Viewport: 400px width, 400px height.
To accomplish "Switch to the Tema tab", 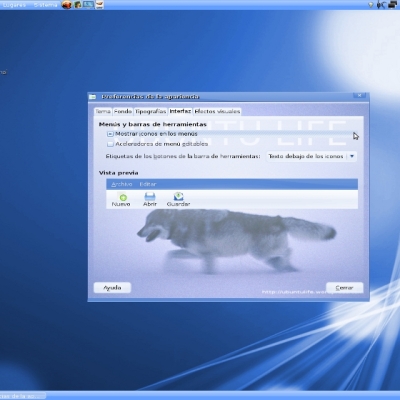I will pyautogui.click(x=103, y=111).
